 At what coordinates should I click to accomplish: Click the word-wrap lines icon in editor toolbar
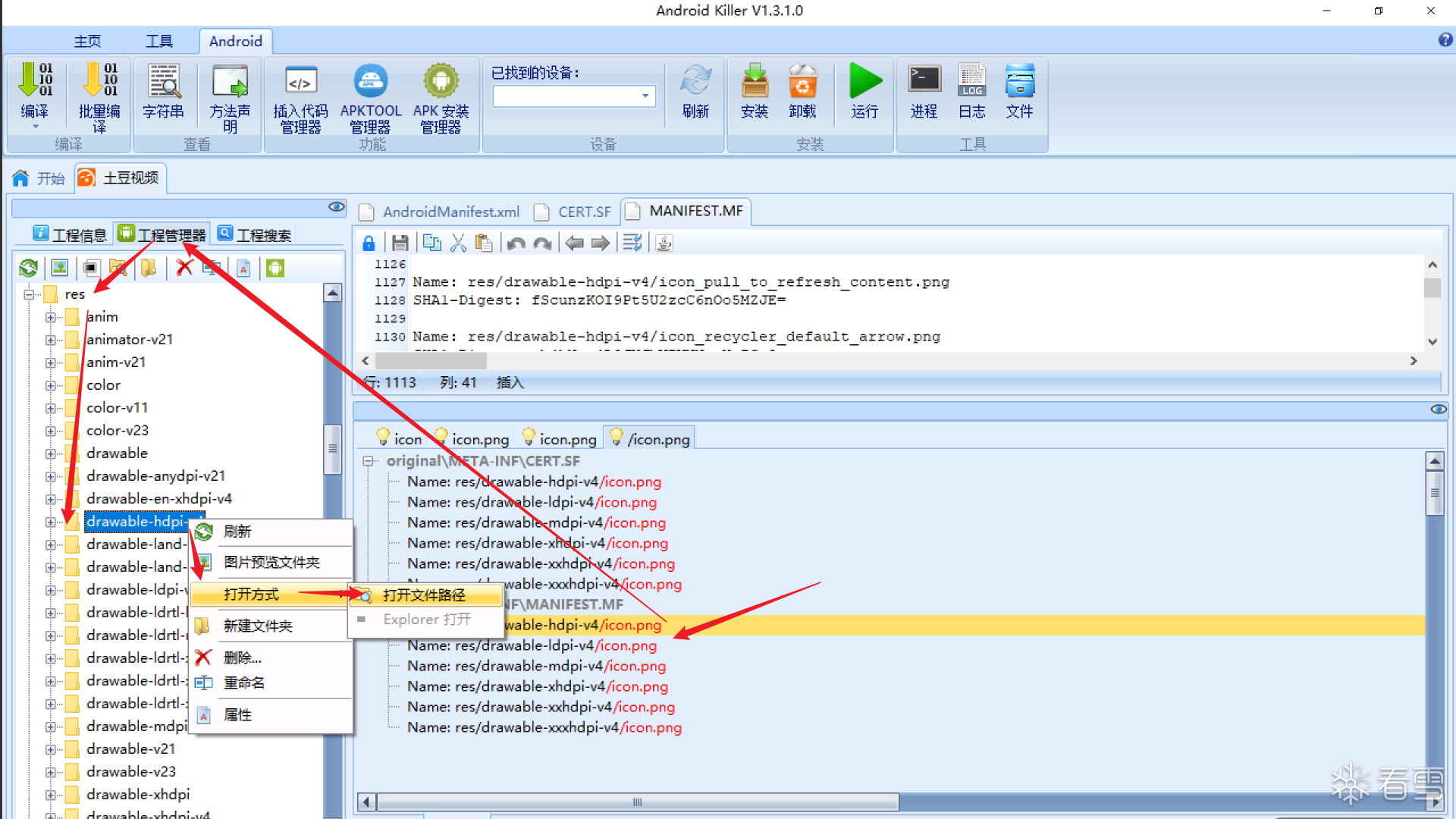tap(632, 243)
